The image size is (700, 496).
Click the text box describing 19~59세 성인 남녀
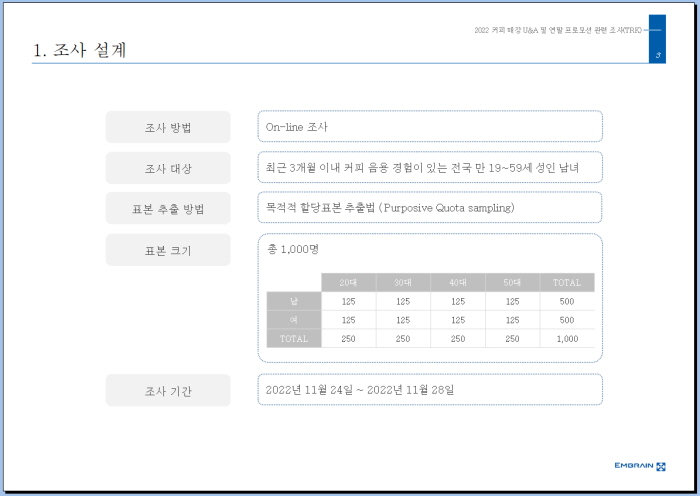coord(430,167)
